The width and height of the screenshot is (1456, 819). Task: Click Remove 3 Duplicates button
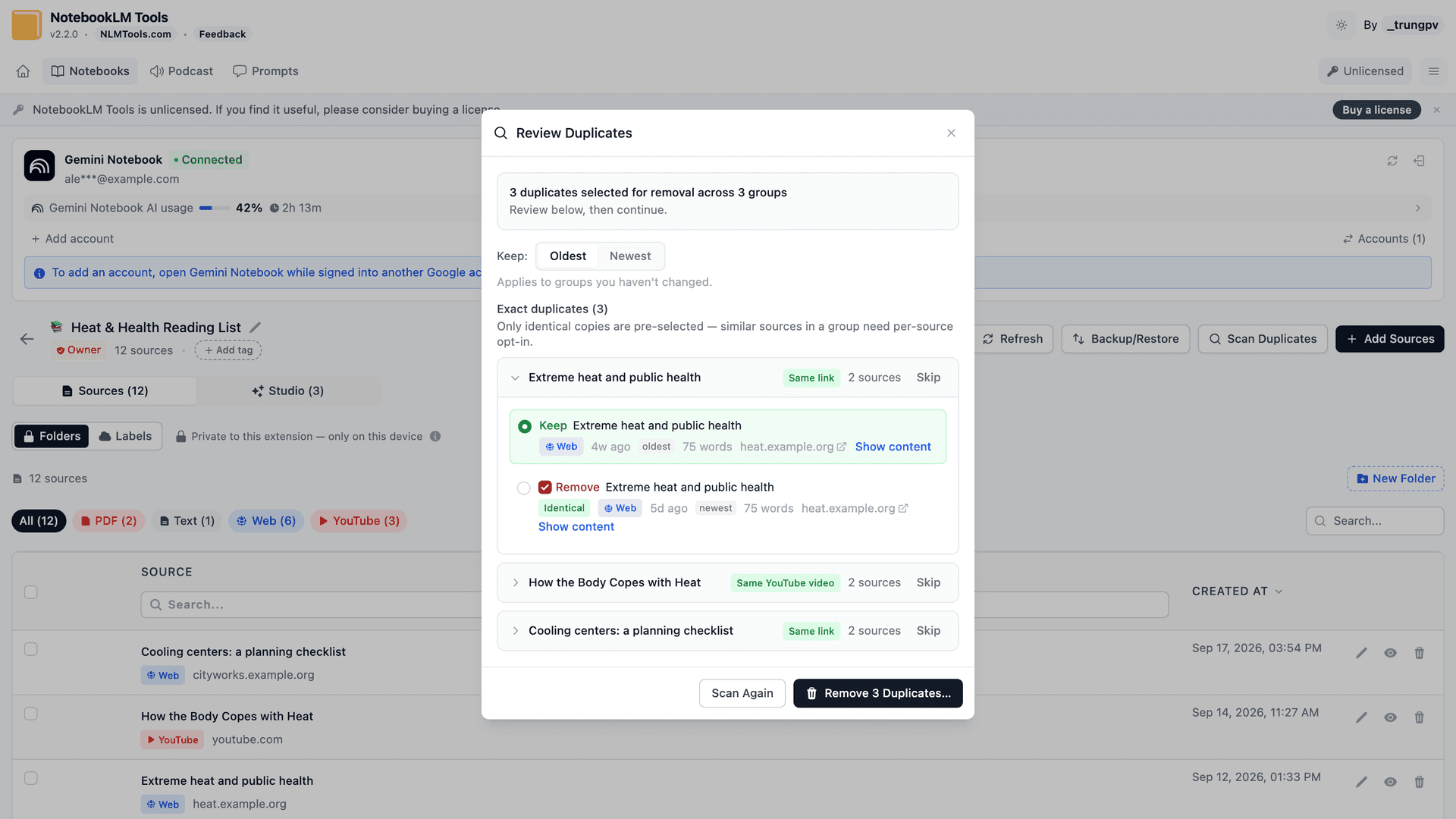click(878, 694)
